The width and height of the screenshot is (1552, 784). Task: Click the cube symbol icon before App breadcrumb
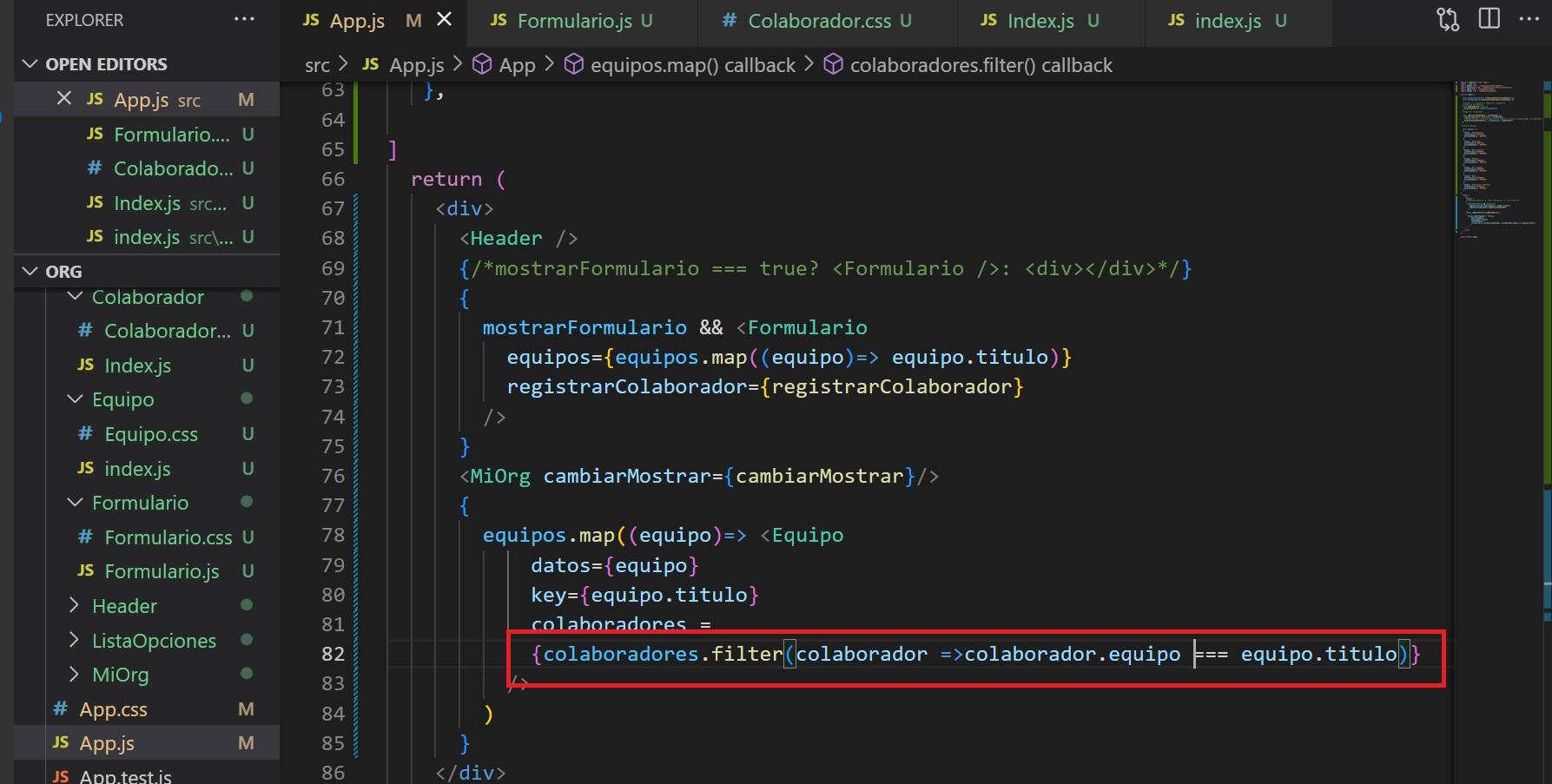pos(482,64)
